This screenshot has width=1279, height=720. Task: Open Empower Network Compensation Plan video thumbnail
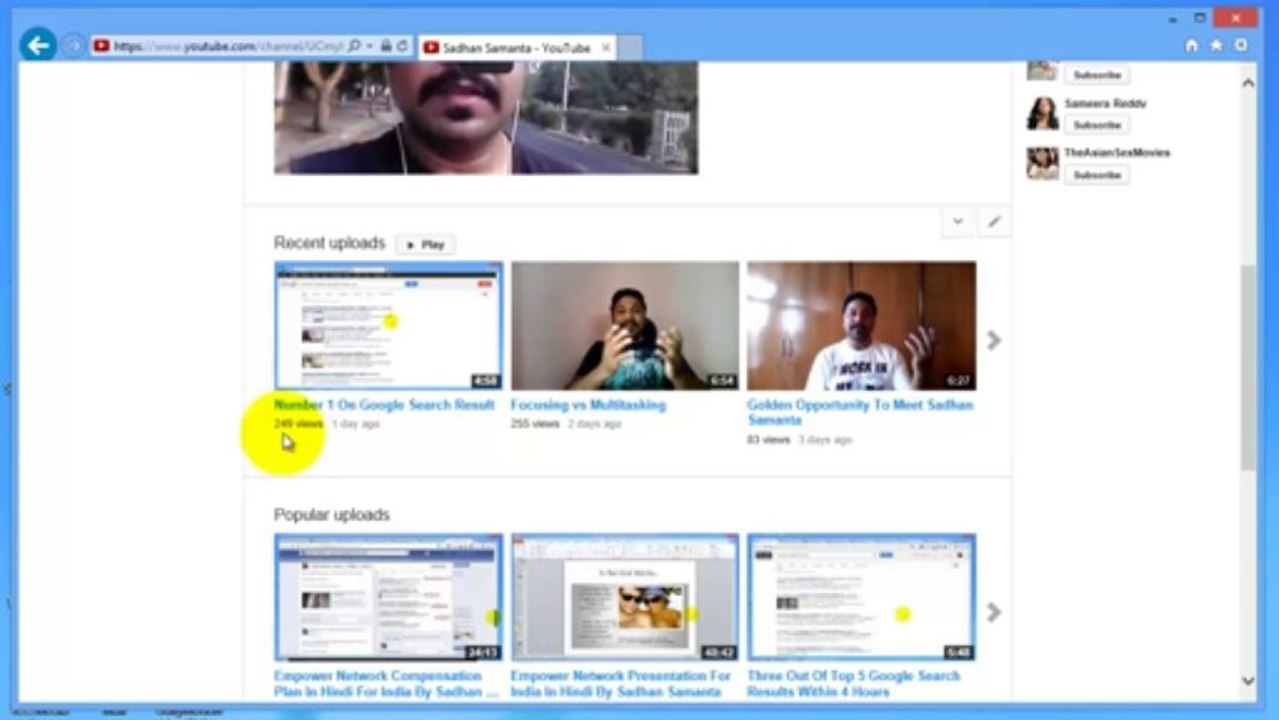tap(389, 597)
